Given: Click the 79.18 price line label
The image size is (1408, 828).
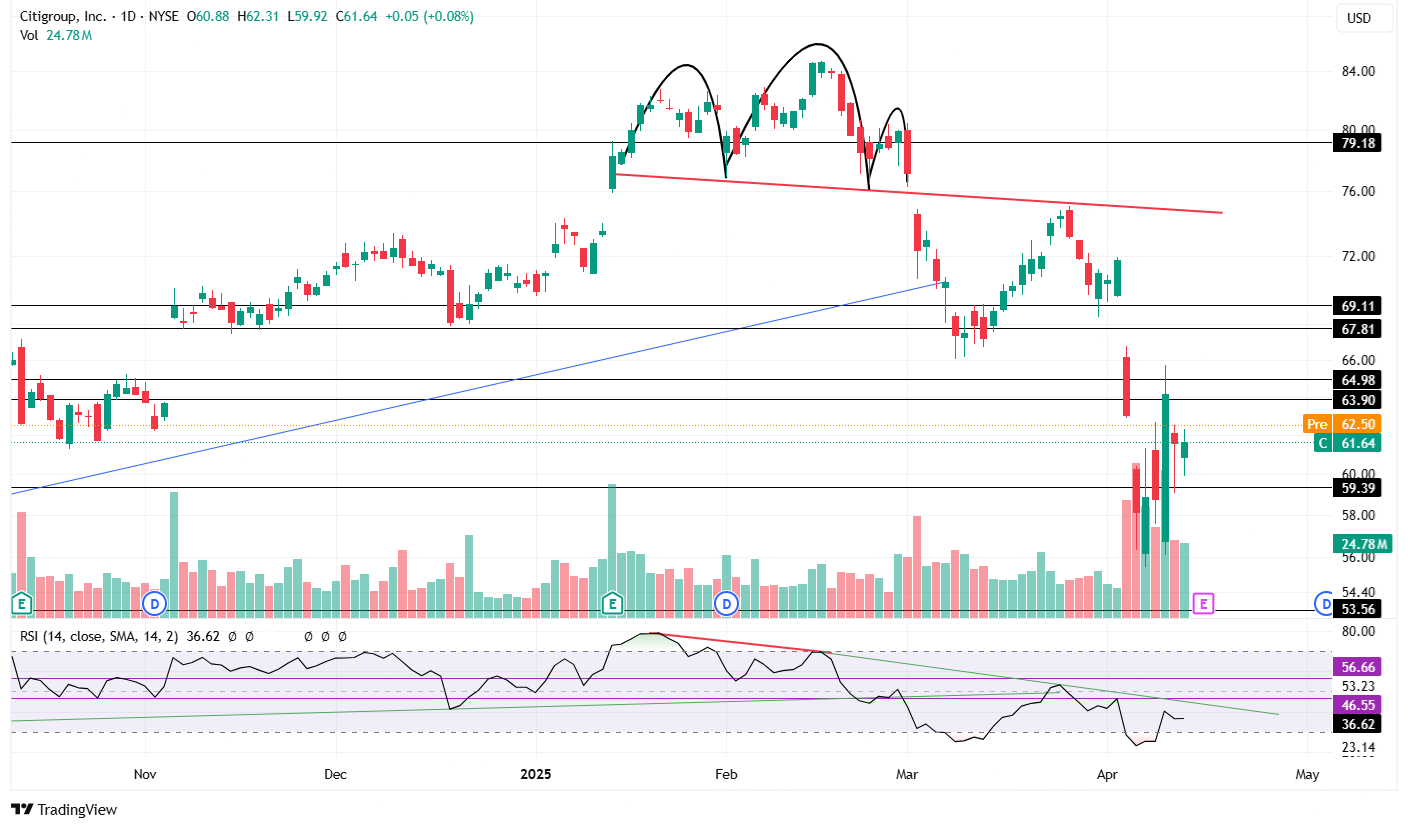Looking at the screenshot, I should click(1359, 143).
